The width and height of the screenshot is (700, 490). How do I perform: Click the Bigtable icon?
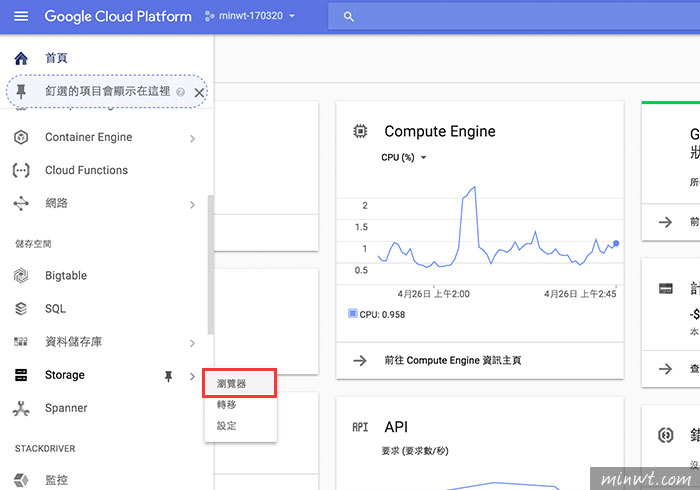(21, 276)
